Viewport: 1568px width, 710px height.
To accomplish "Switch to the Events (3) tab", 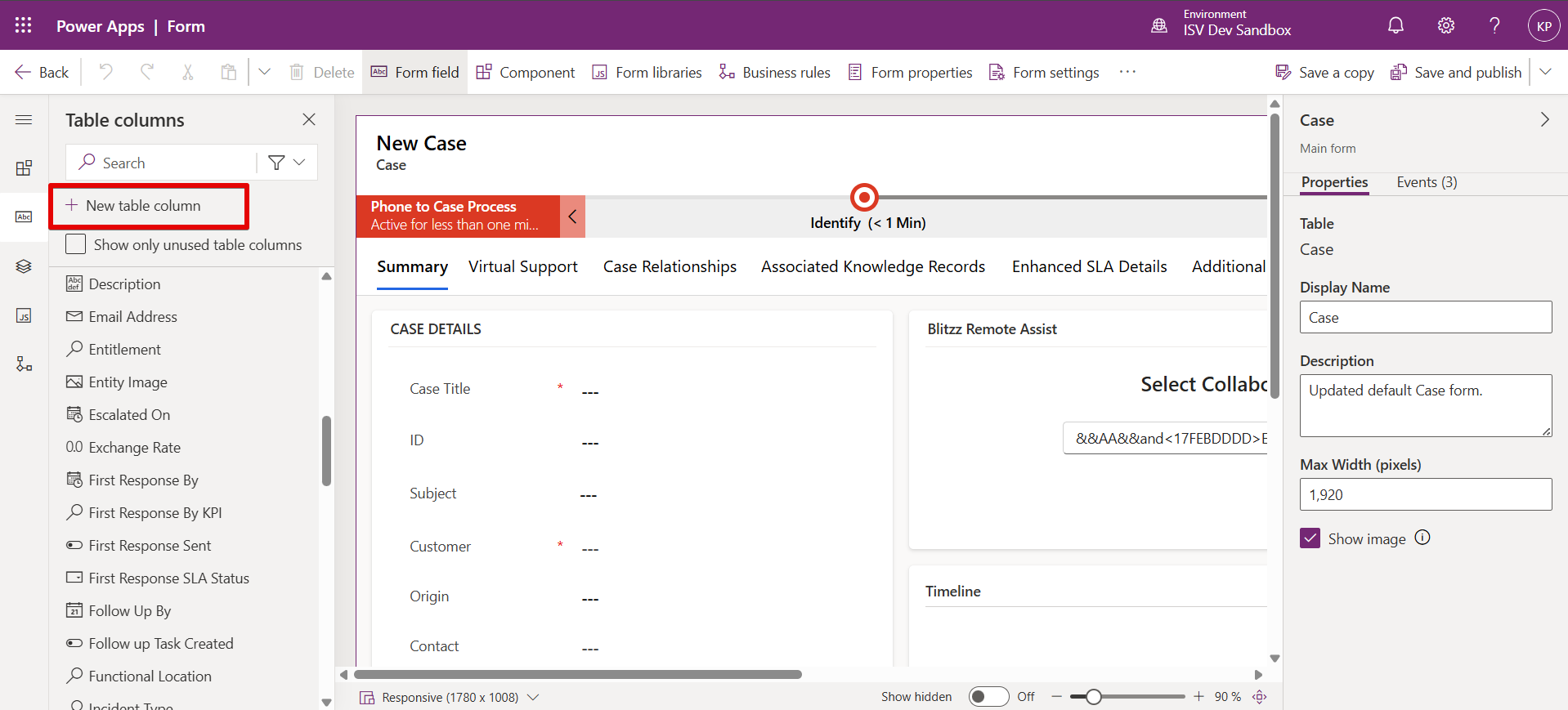I will point(1427,182).
